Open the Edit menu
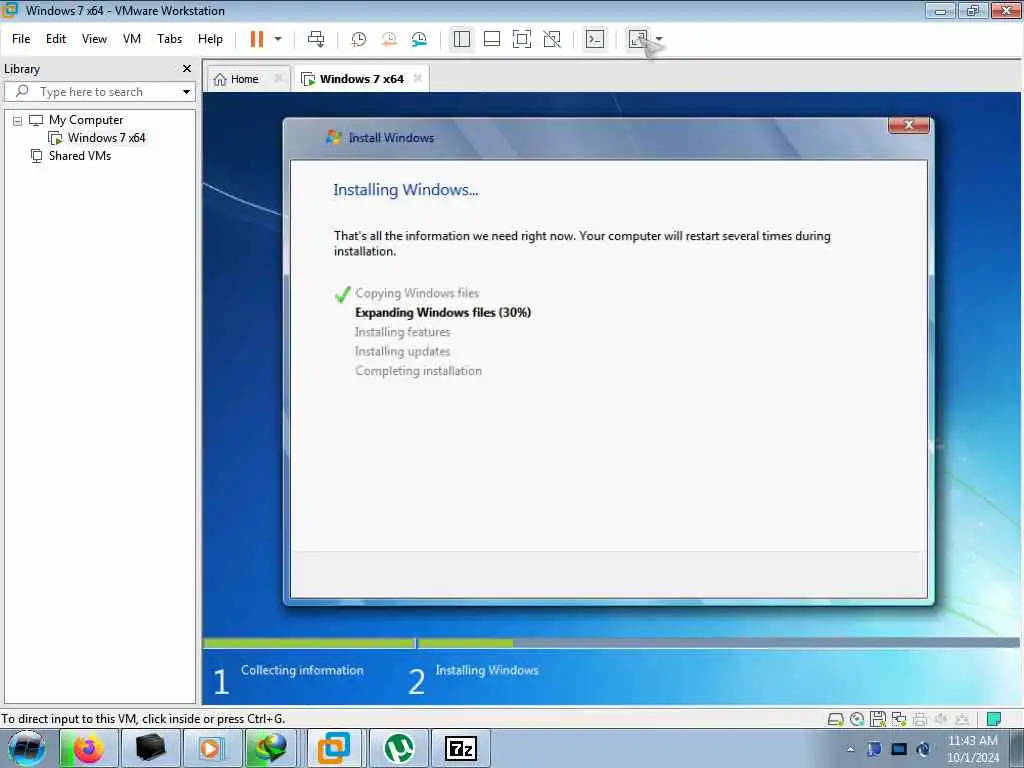The width and height of the screenshot is (1024, 768). click(x=56, y=39)
